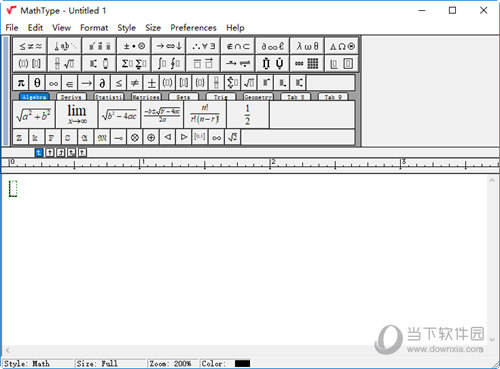This screenshot has width=500, height=369.
Task: Insert the square root of 2 expression
Action: click(x=233, y=137)
